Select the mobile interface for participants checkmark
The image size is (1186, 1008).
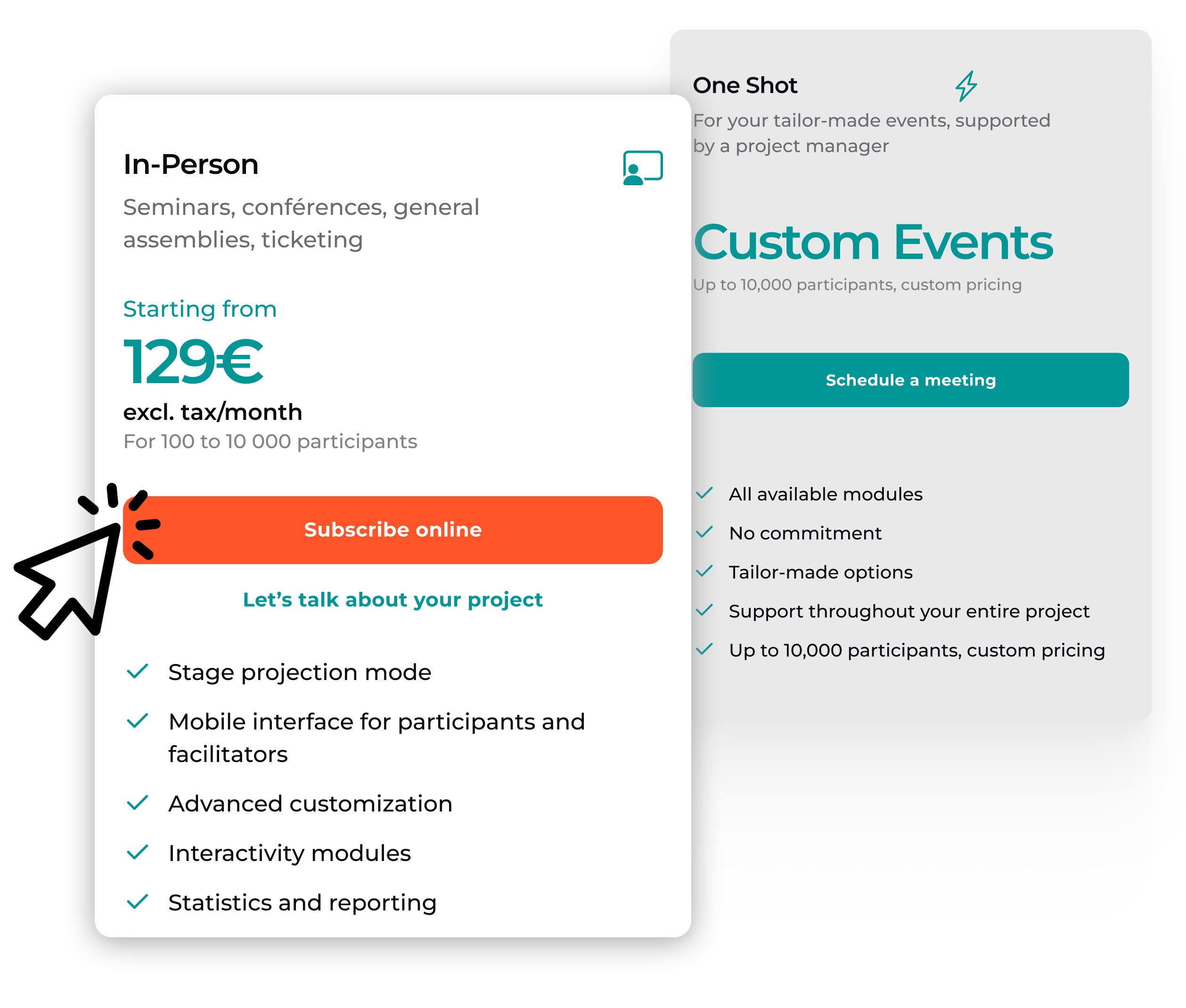pyautogui.click(x=137, y=721)
